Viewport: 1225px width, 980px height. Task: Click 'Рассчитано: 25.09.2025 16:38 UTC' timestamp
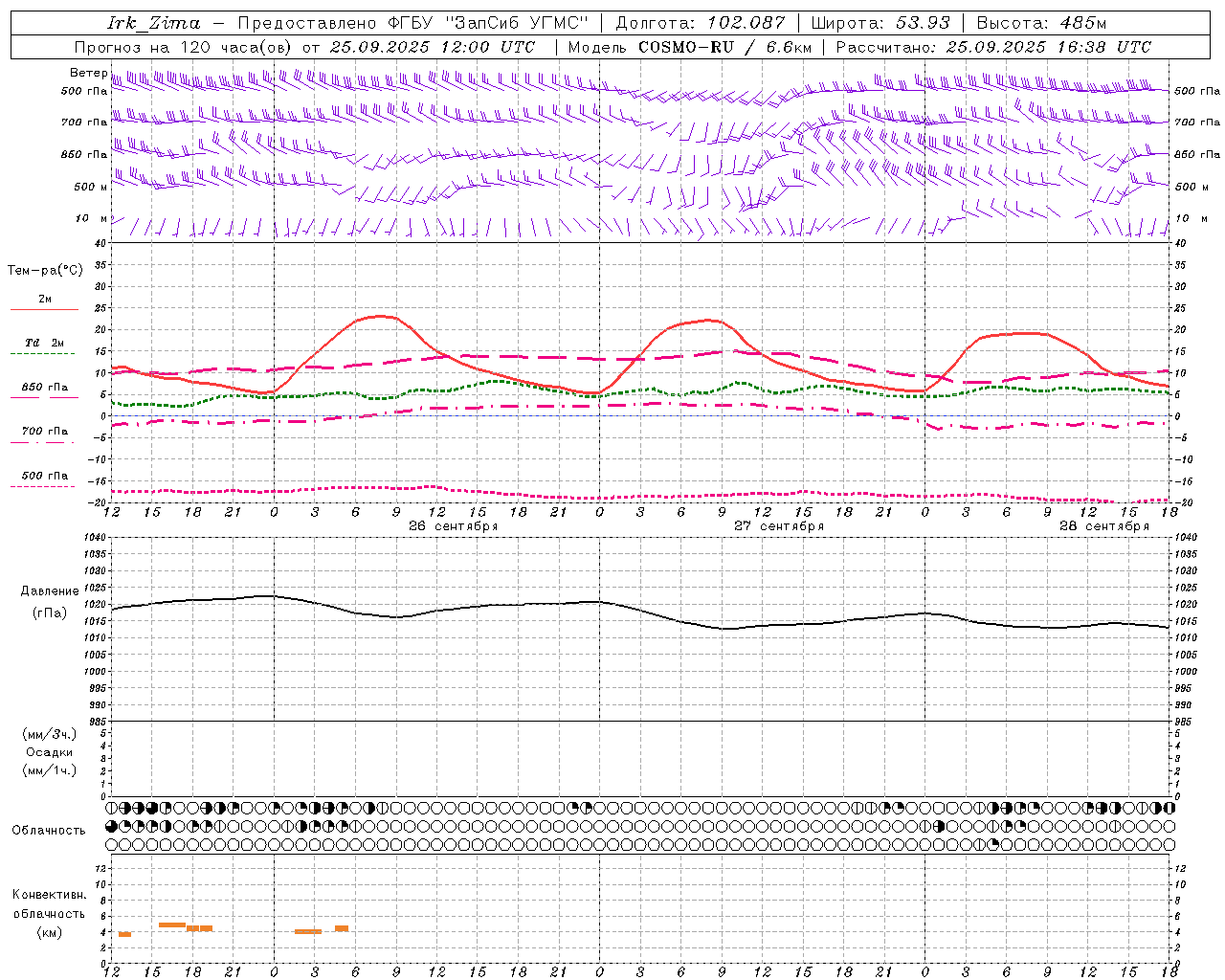[994, 47]
